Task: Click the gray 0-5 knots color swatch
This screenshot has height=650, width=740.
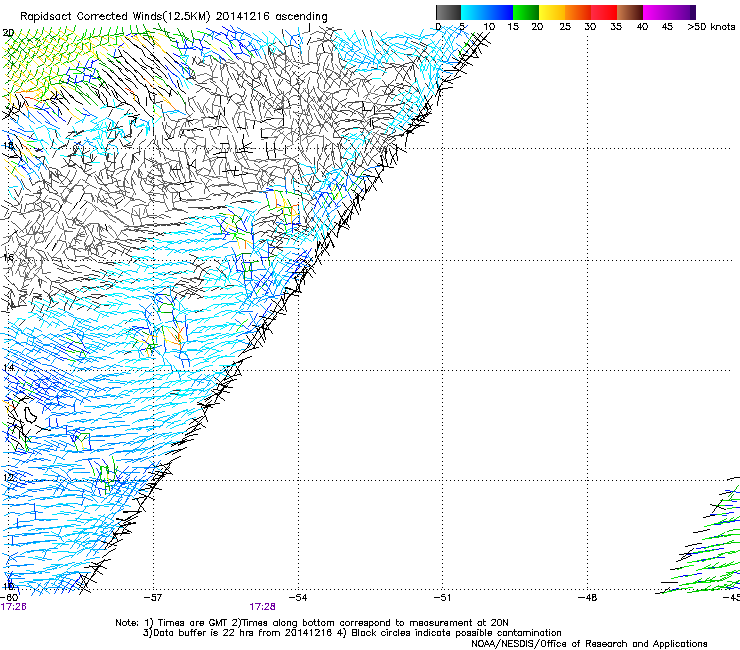Action: coord(448,13)
